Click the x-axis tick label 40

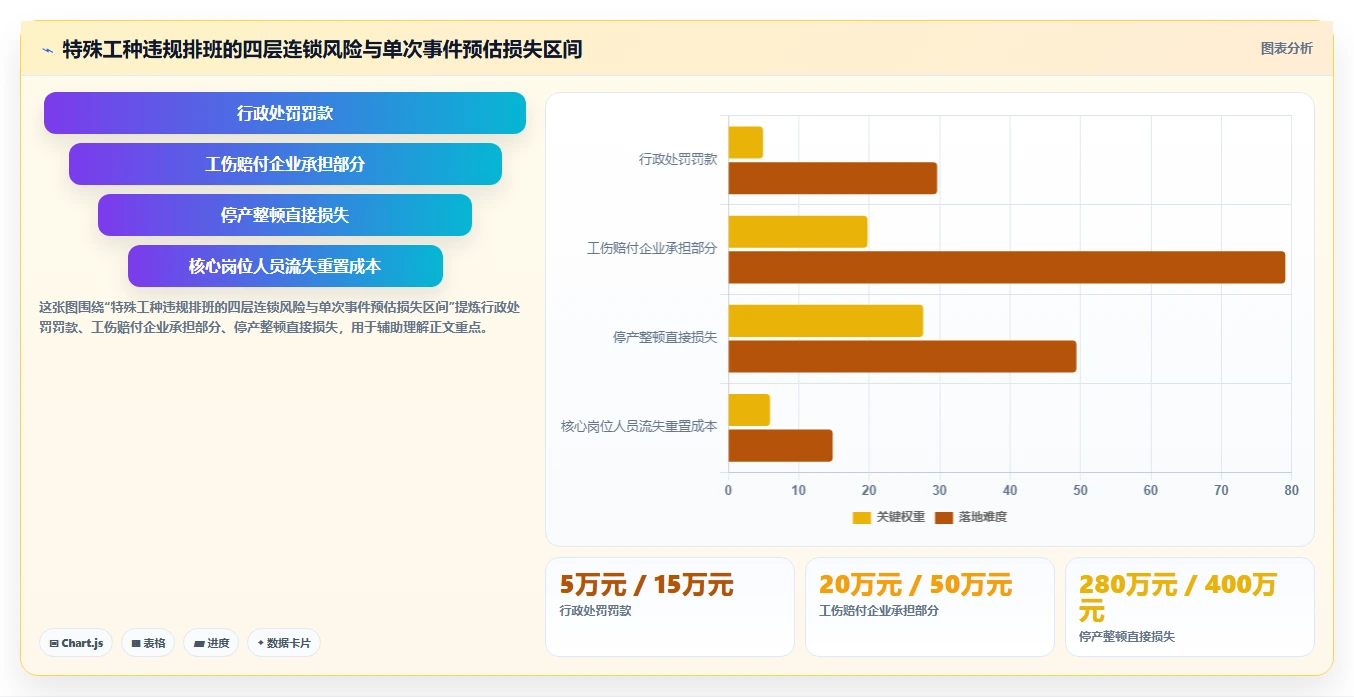click(x=1010, y=490)
